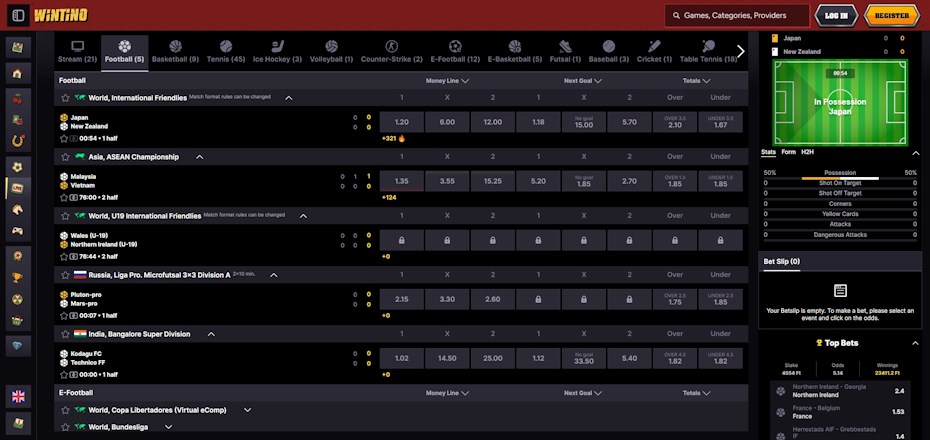Open the Form tab in match tracker
The height and width of the screenshot is (440, 930).
coord(788,152)
